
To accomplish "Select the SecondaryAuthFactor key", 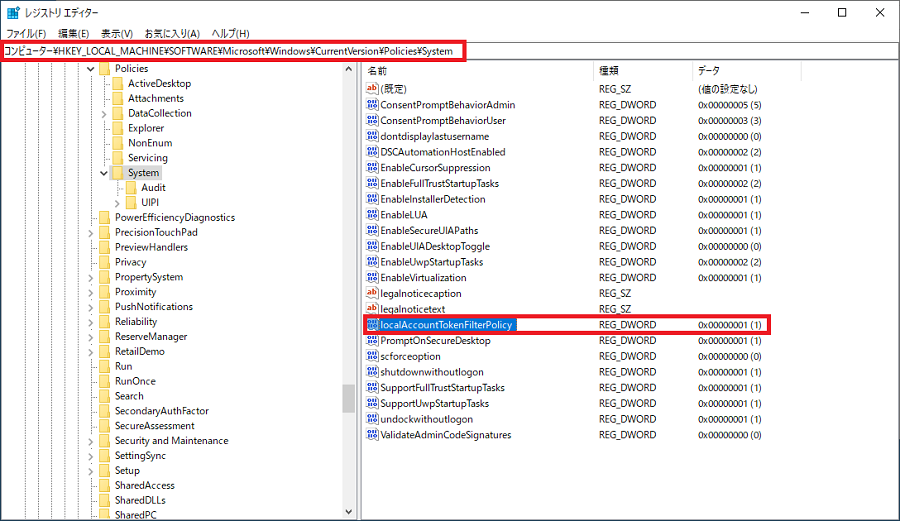I will click(161, 411).
